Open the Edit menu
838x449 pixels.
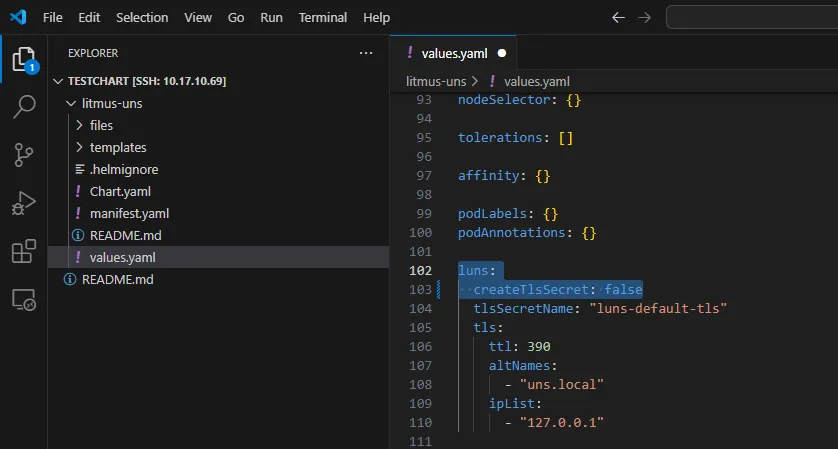(89, 18)
